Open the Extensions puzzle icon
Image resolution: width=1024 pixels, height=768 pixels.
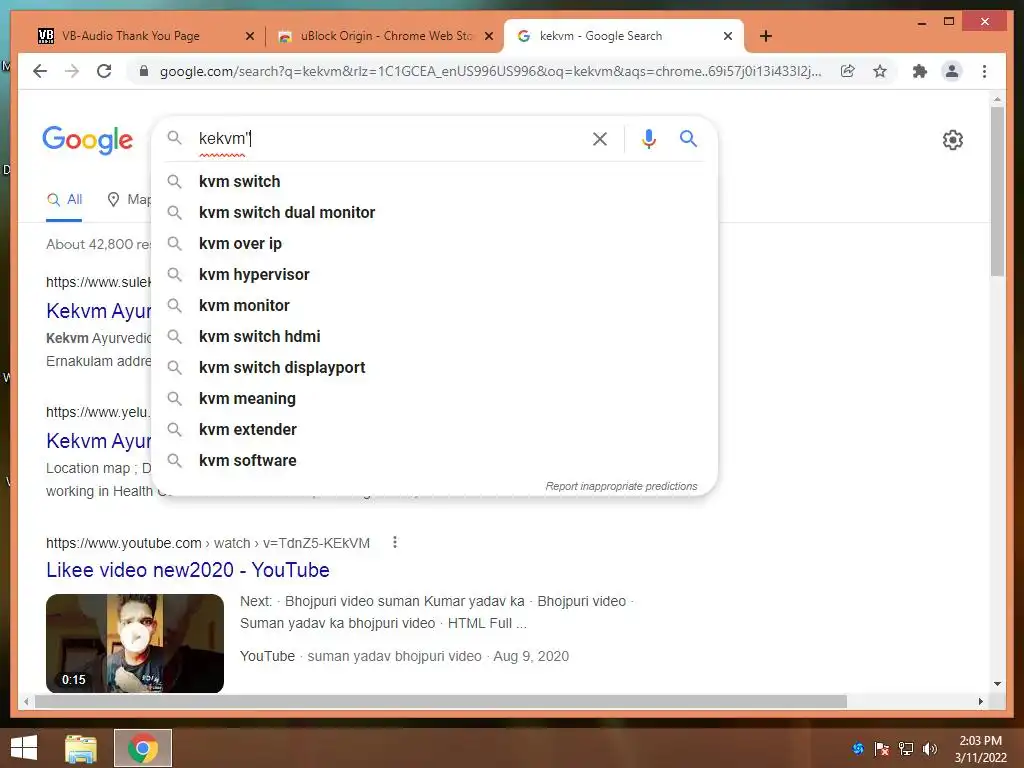tap(920, 71)
